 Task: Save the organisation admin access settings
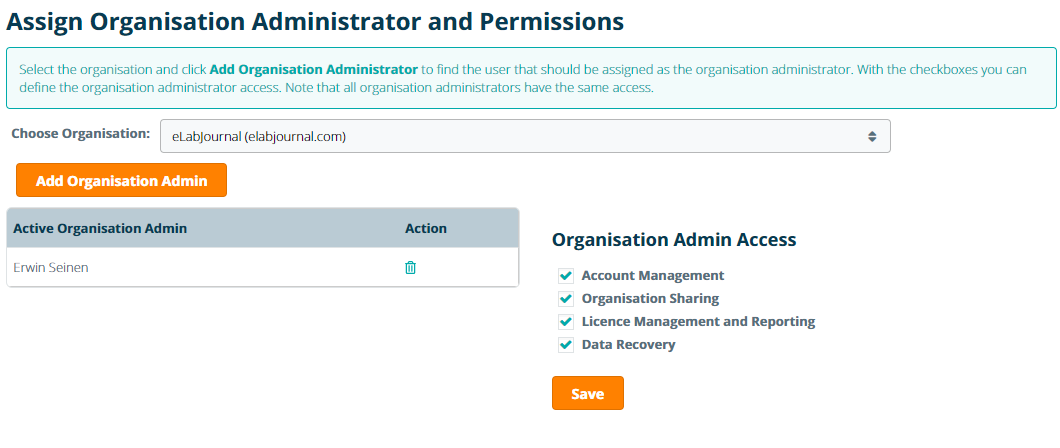coord(587,393)
